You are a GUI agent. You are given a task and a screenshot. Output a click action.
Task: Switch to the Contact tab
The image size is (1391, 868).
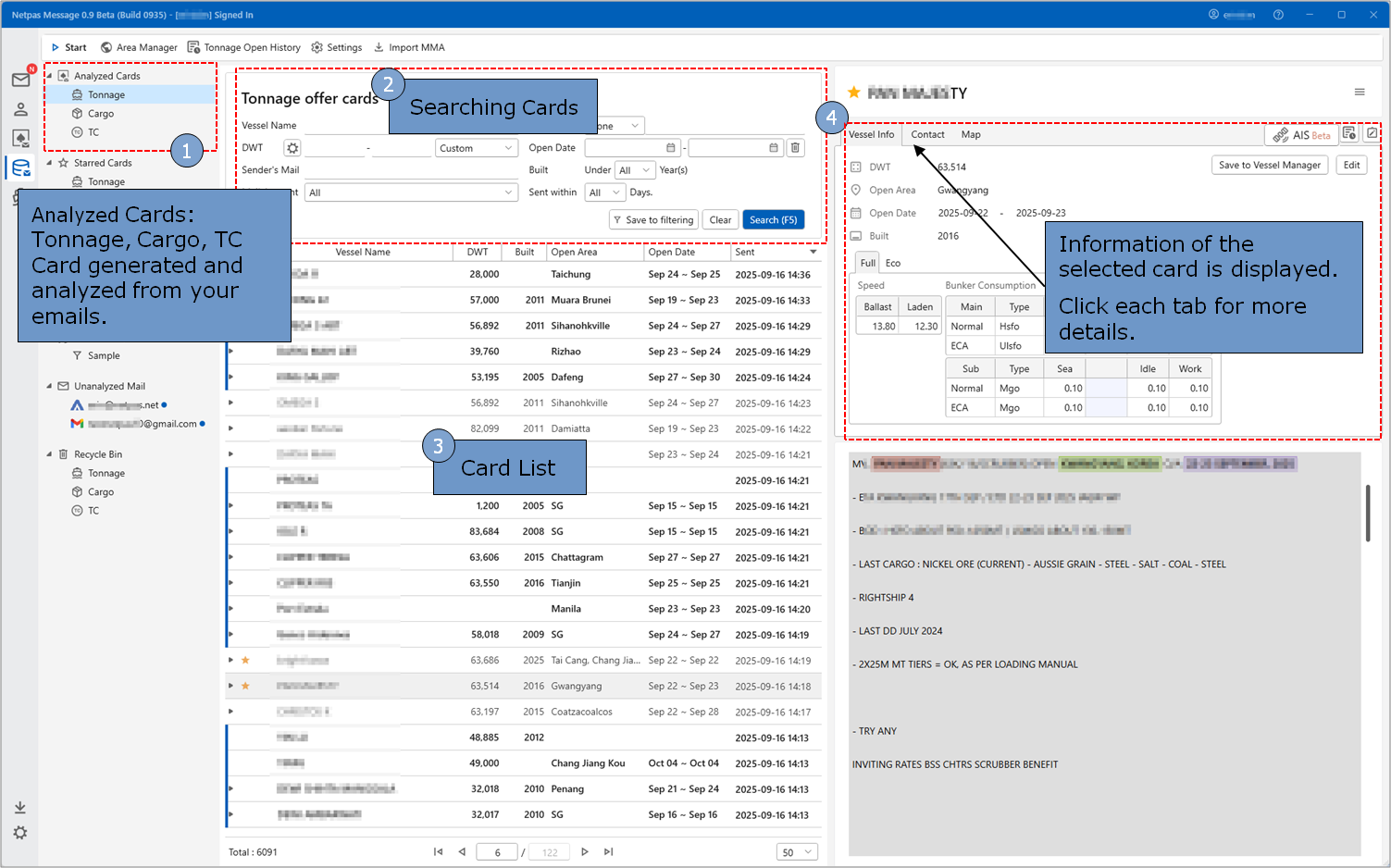coord(926,135)
